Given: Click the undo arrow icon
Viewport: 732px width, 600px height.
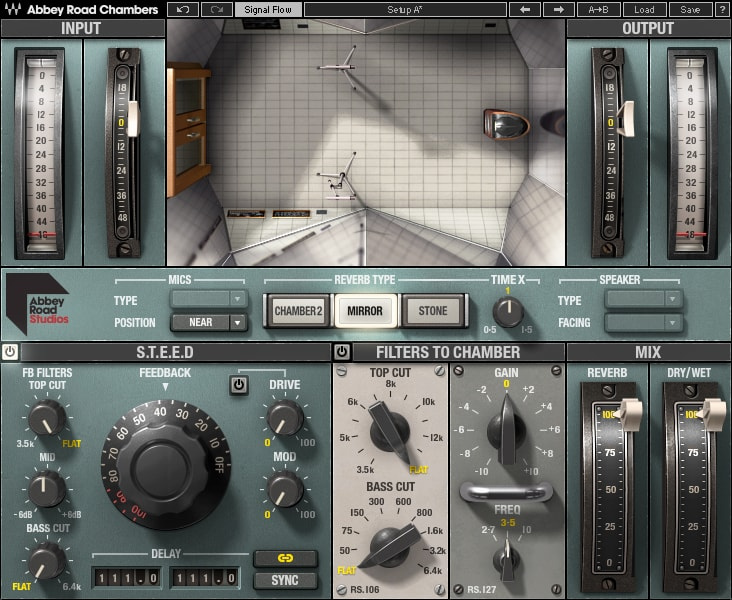Looking at the screenshot, I should tap(182, 10).
